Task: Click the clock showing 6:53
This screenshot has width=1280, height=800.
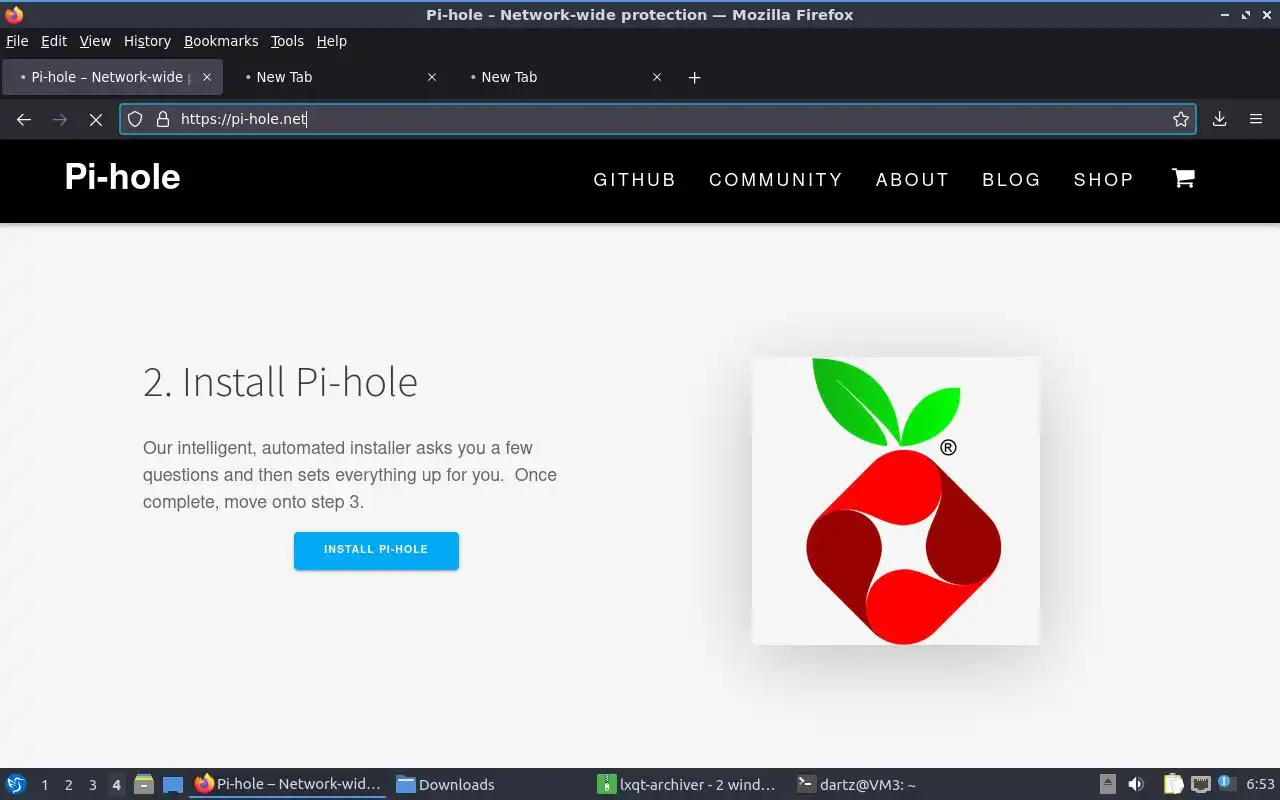Action: 1260,784
